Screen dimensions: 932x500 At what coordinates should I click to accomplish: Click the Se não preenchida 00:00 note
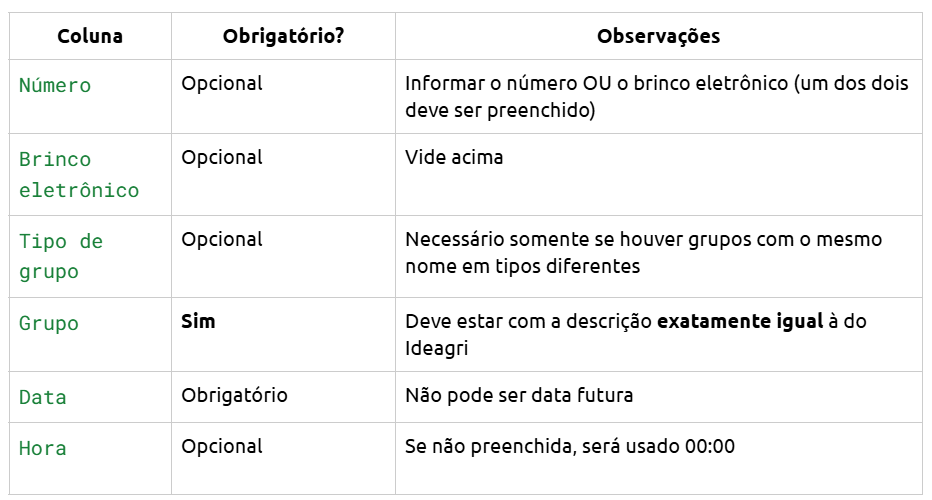click(570, 446)
